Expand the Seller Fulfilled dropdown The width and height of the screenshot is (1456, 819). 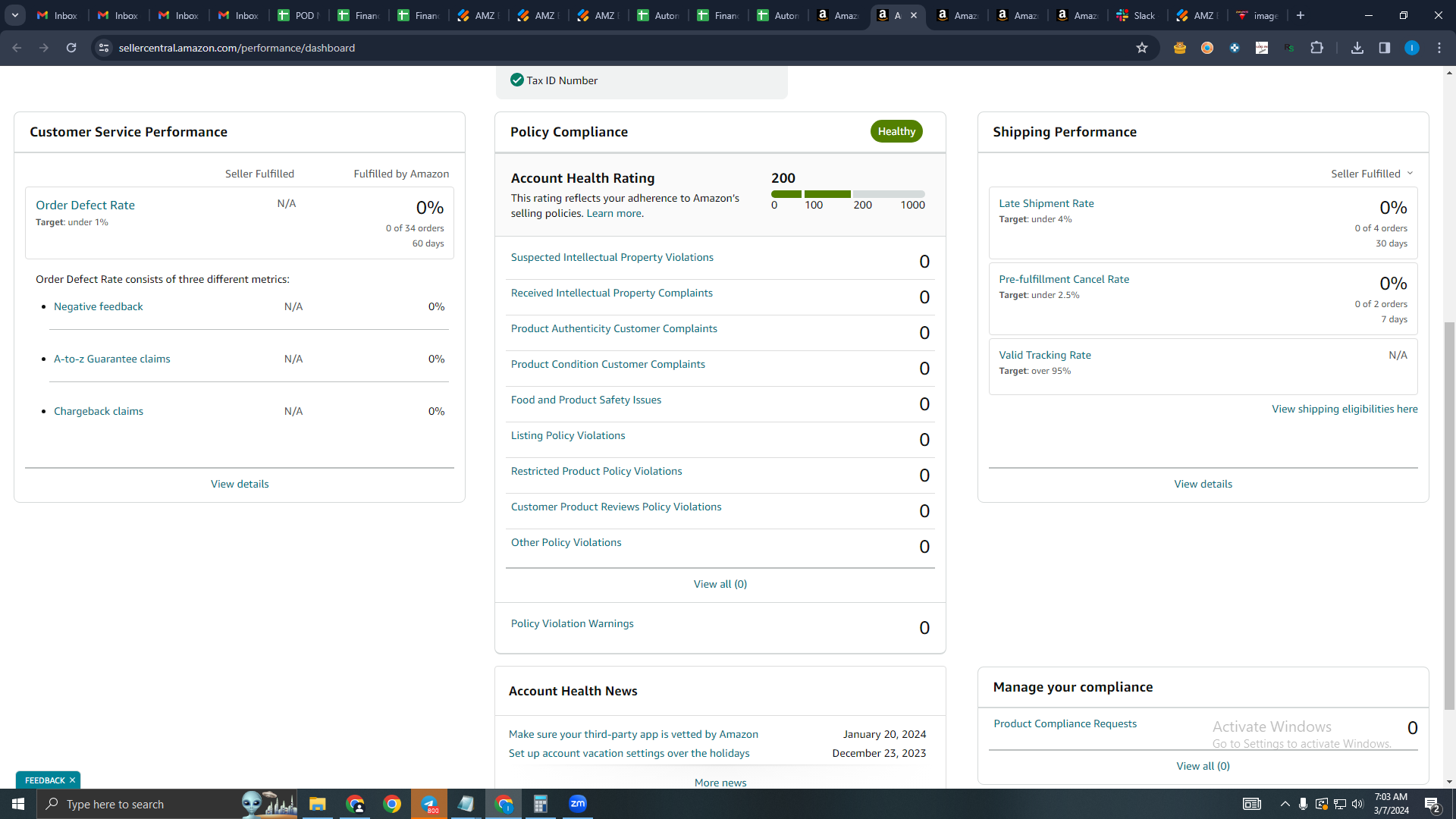point(1372,174)
